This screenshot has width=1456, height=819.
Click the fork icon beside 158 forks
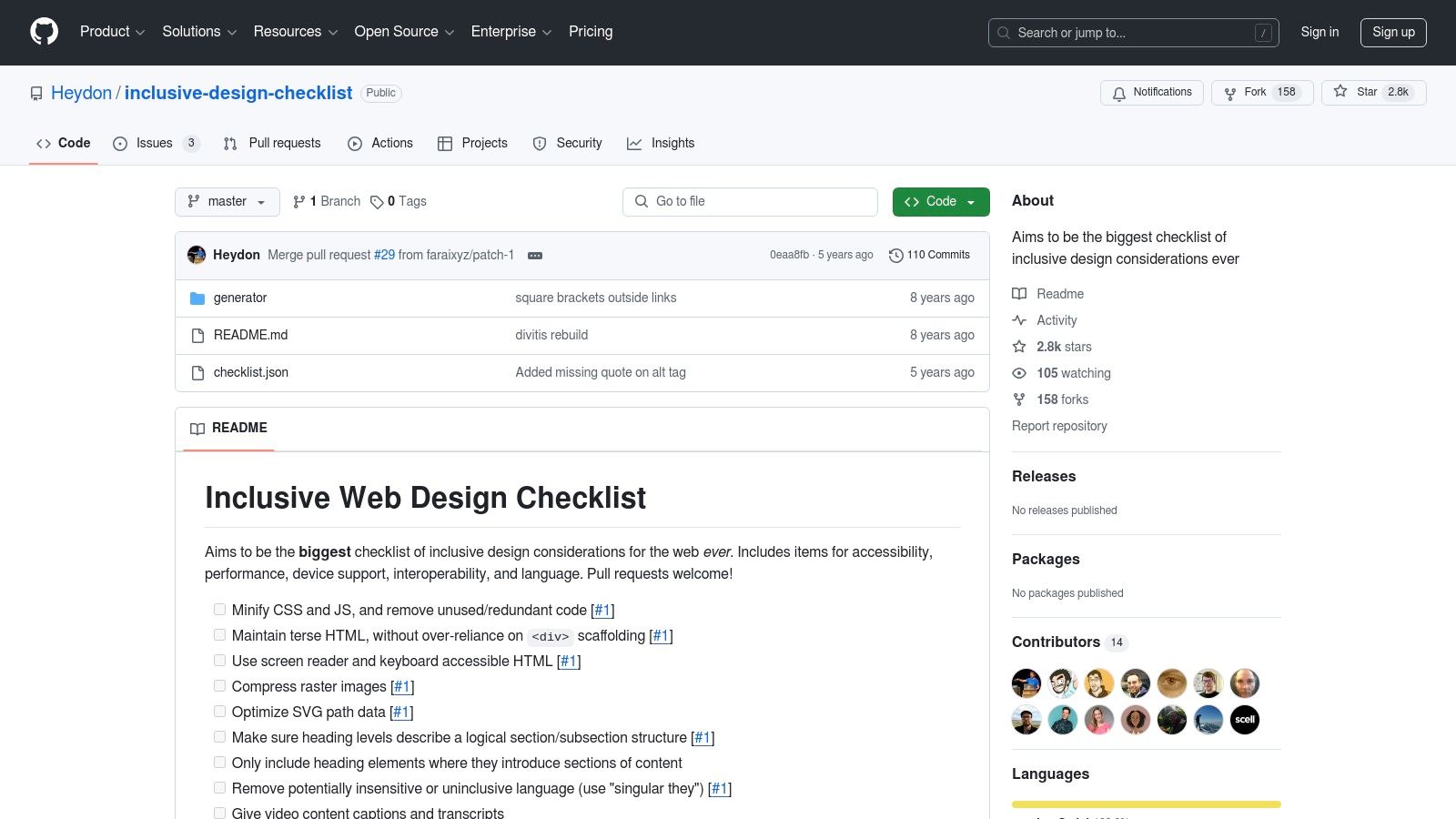click(x=1019, y=399)
